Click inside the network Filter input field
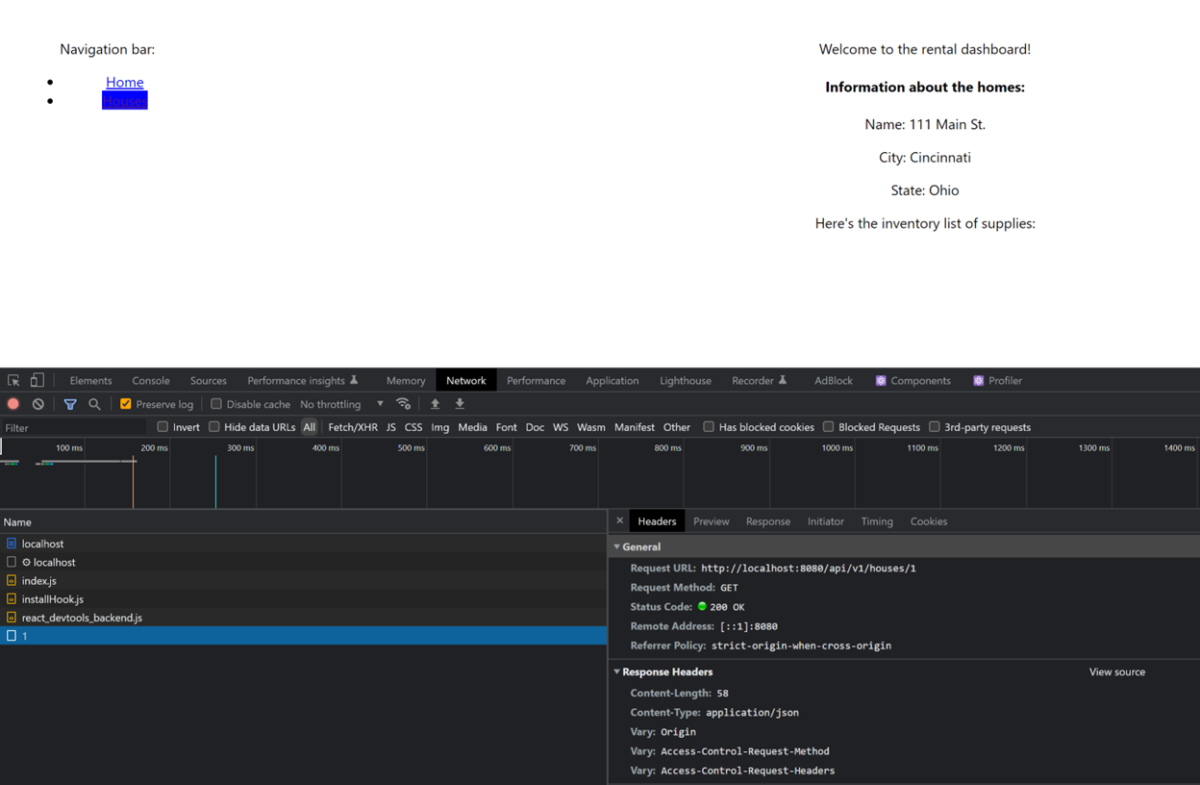 pyautogui.click(x=70, y=427)
